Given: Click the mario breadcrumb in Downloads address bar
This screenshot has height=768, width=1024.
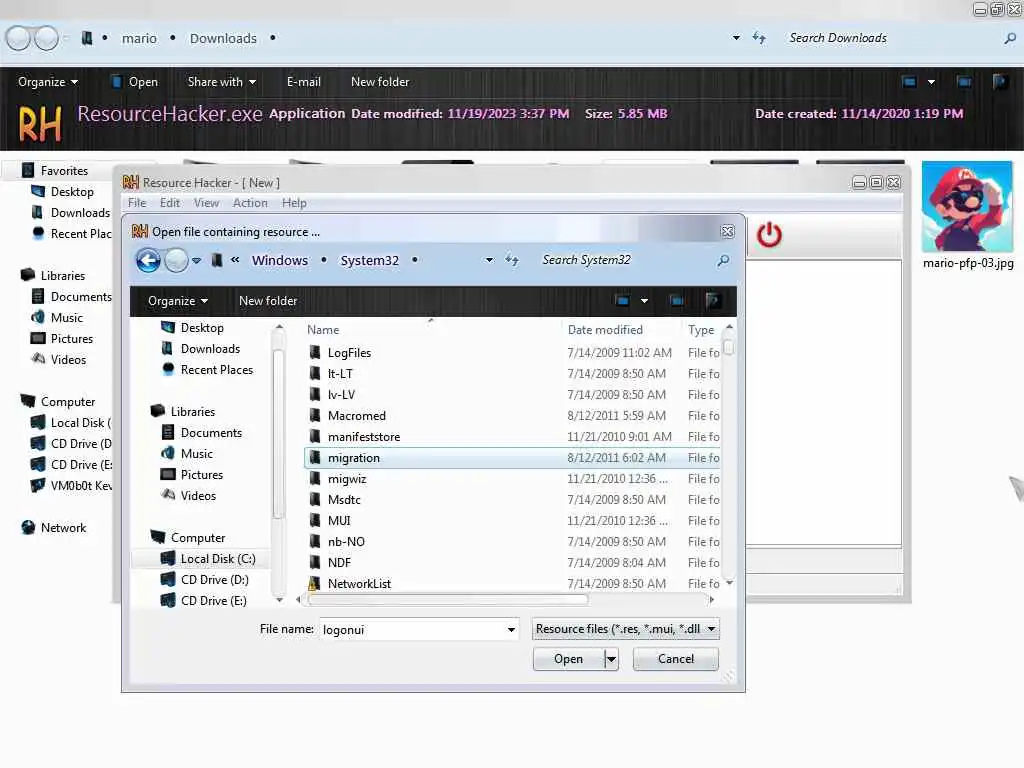Looking at the screenshot, I should click(x=139, y=39).
